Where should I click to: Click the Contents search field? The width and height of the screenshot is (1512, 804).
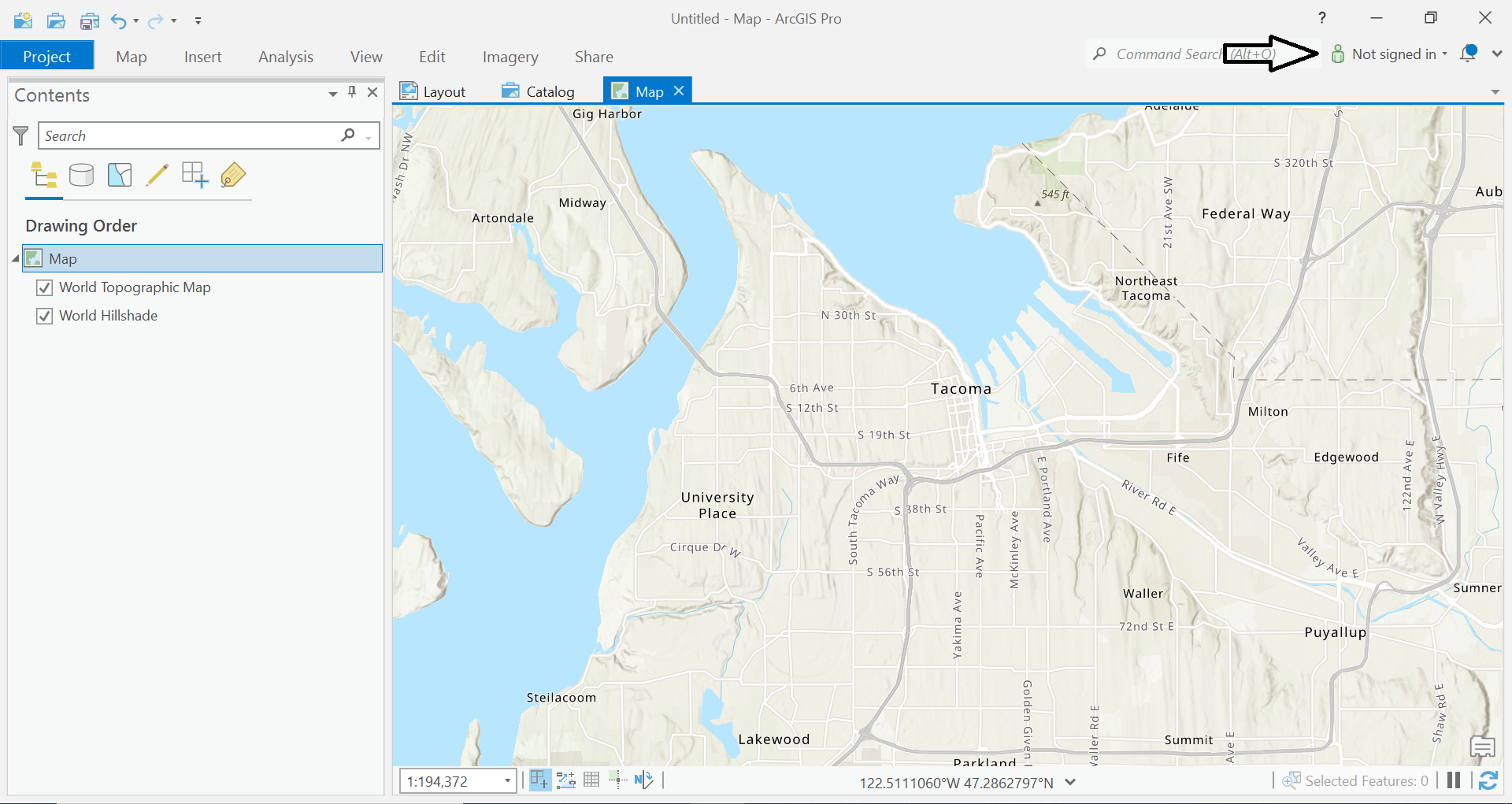(189, 135)
